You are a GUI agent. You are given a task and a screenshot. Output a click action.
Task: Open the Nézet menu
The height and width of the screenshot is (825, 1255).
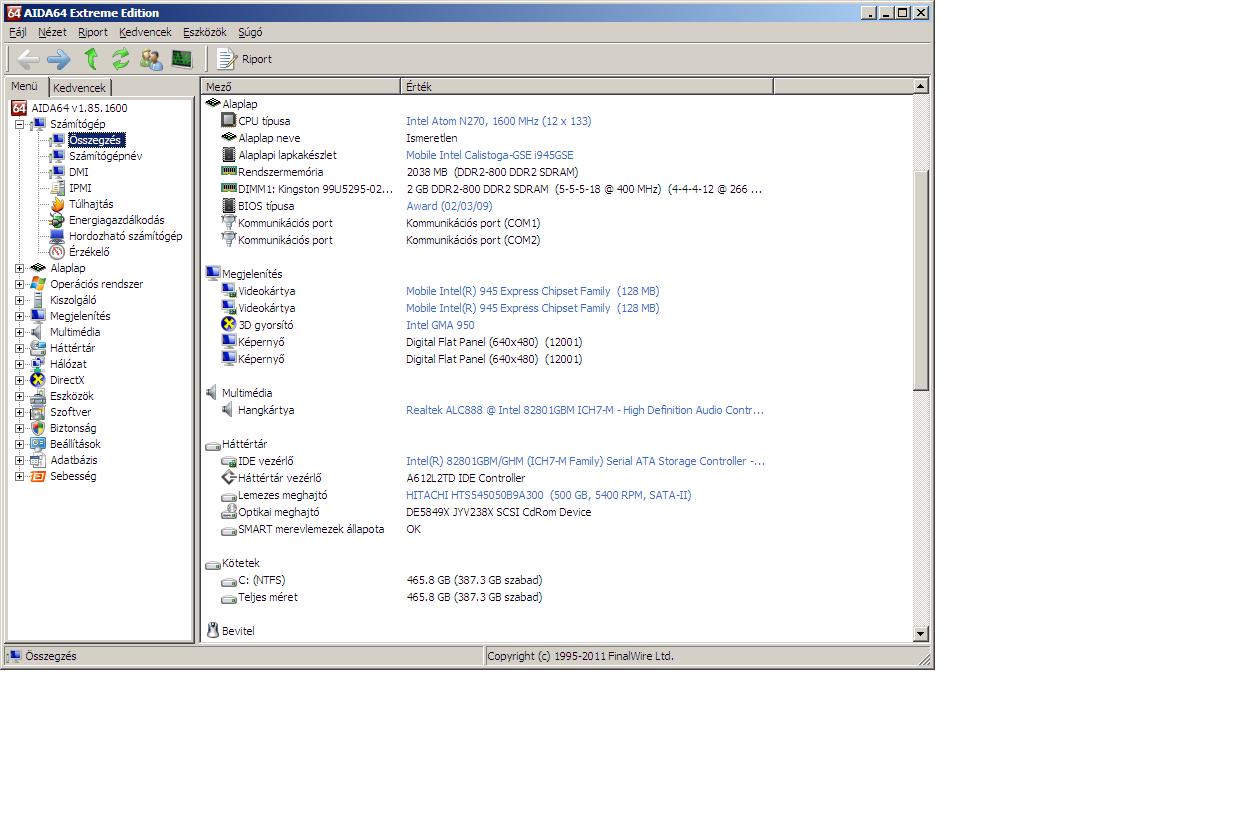tap(52, 32)
